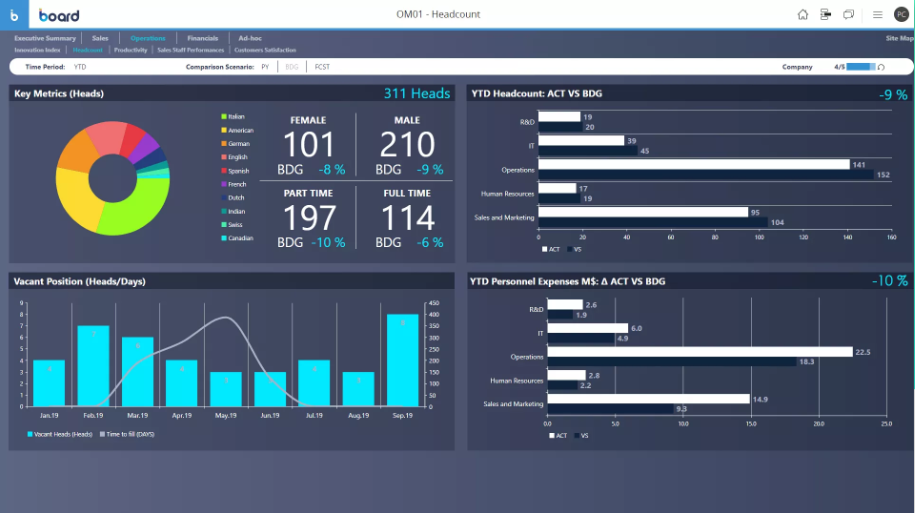Click the 4/5 company selection bar
This screenshot has width=915, height=513.
tap(861, 67)
